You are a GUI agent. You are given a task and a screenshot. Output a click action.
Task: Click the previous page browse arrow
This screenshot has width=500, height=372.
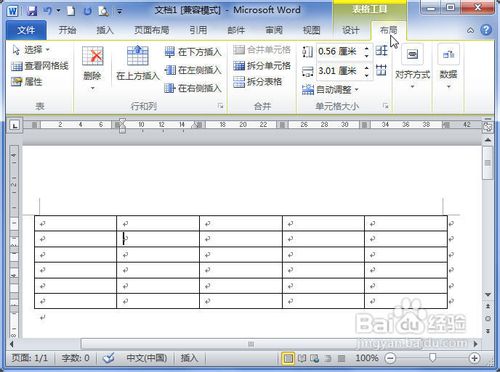(x=488, y=306)
